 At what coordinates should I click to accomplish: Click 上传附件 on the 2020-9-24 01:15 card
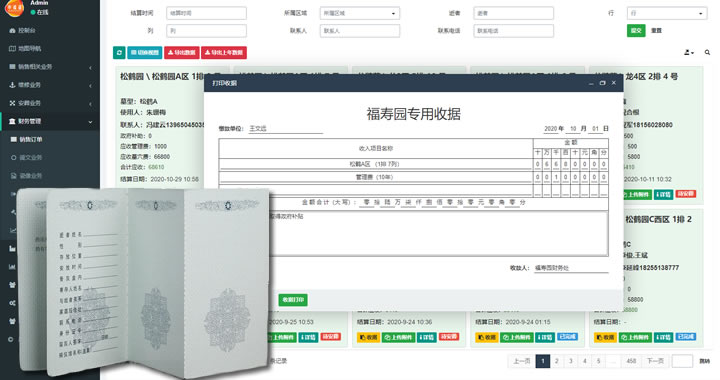click(517, 337)
